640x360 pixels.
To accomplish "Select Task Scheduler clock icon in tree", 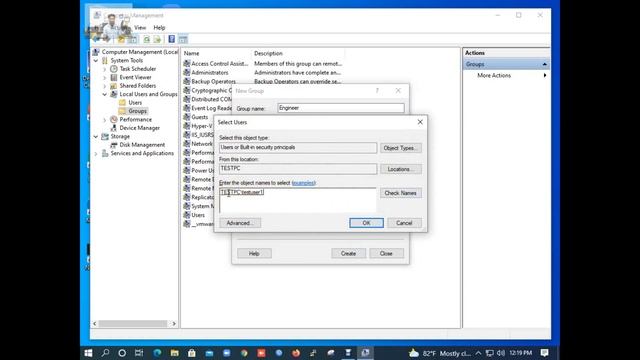I will [x=114, y=69].
